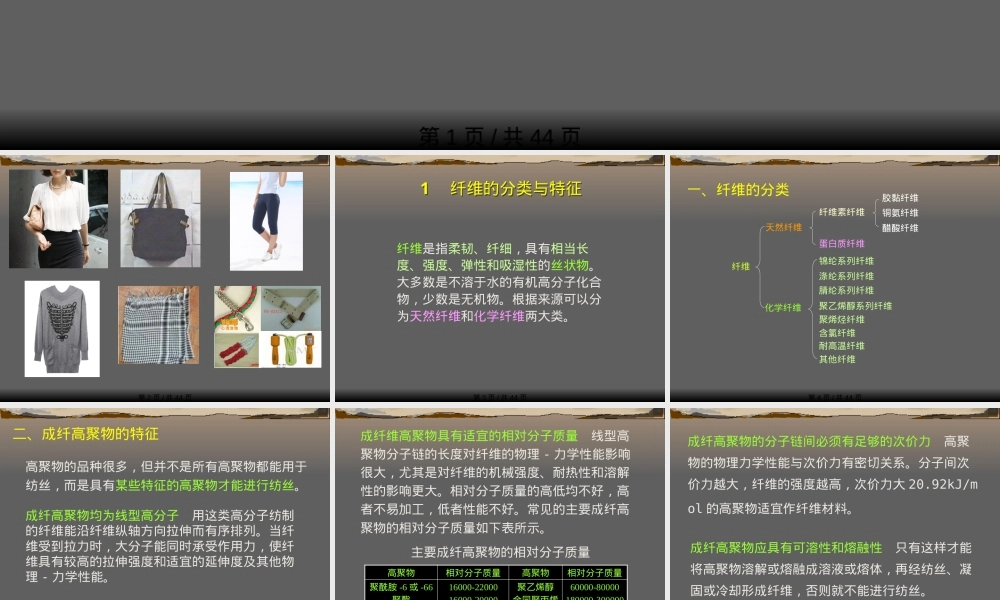This screenshot has width=1000, height=600.
Task: Click the pink "天然纤维" in the definition paragraph
Action: pos(435,316)
